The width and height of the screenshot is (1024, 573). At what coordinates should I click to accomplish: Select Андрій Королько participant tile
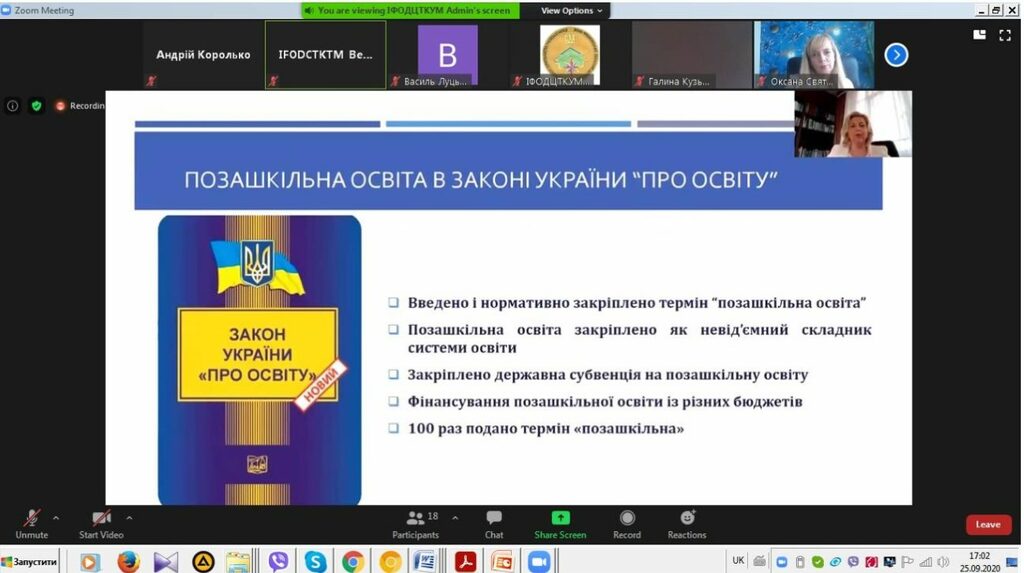(x=203, y=55)
